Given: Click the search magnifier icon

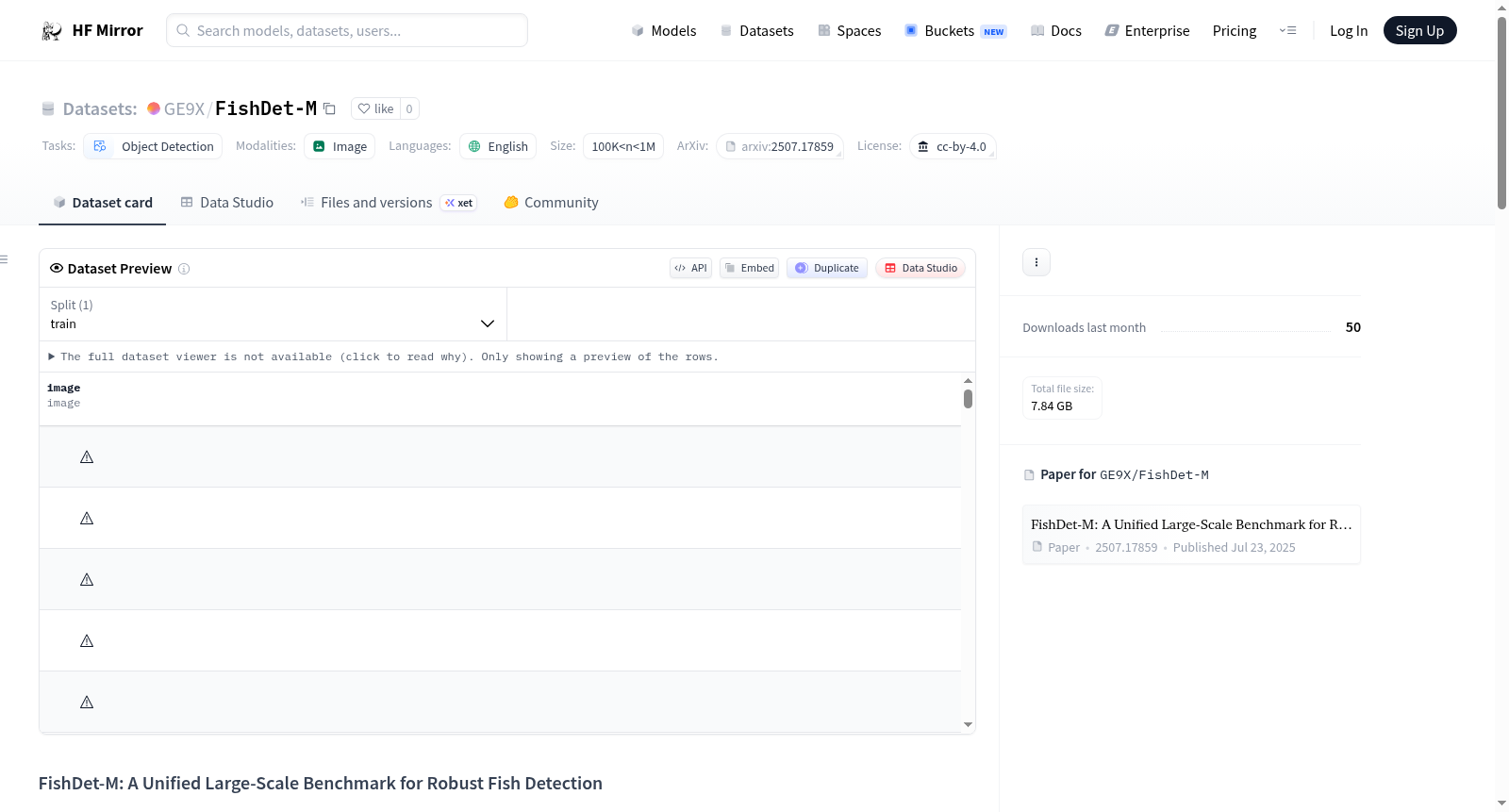Looking at the screenshot, I should click(x=183, y=30).
